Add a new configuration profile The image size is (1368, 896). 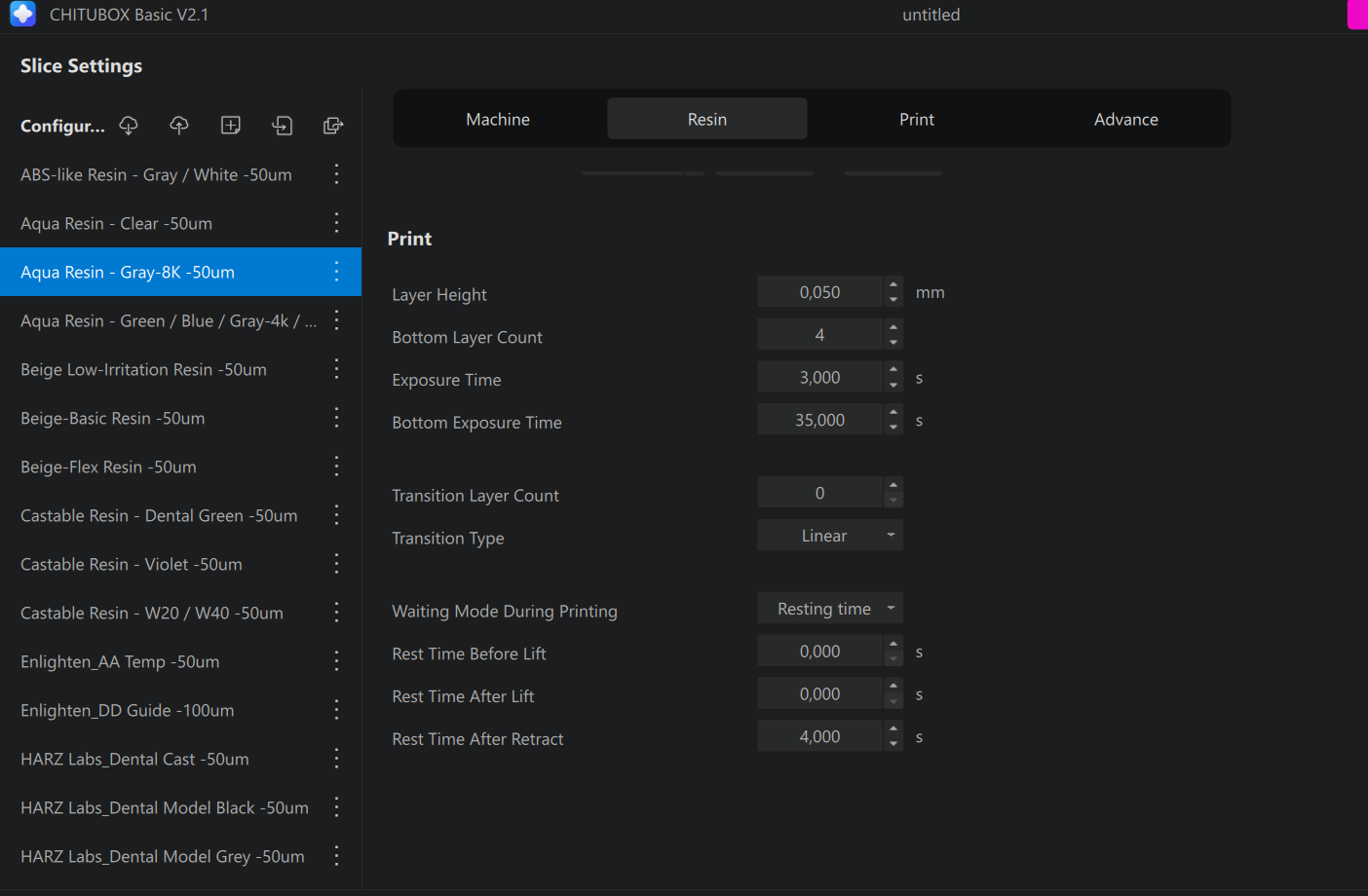(x=231, y=126)
